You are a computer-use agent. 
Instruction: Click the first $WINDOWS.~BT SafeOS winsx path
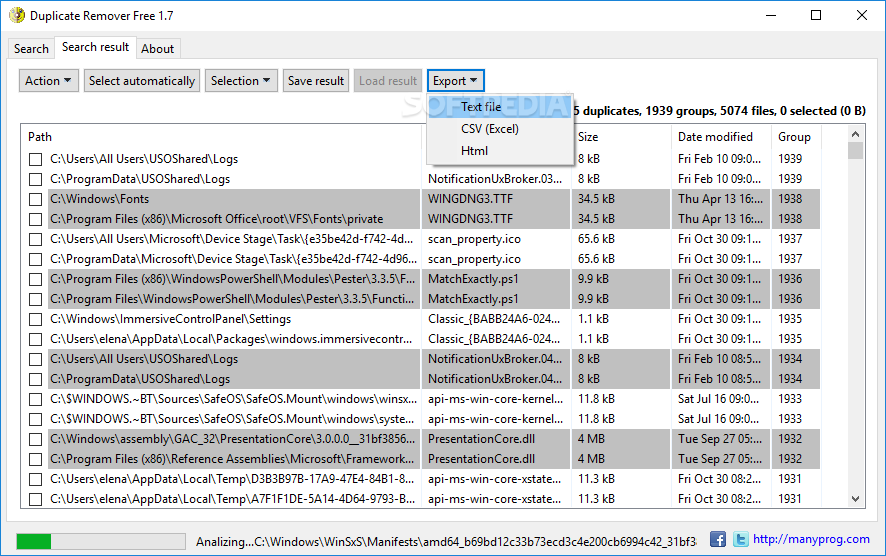pos(233,399)
